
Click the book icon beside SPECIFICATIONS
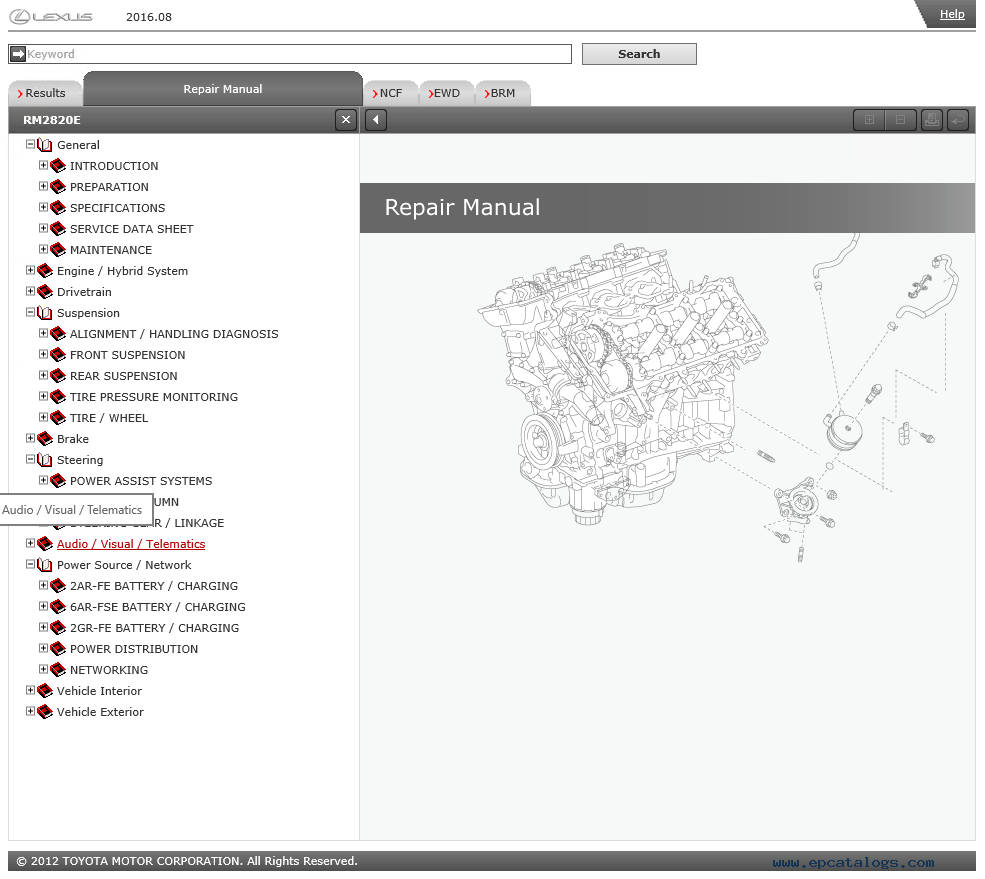point(58,208)
